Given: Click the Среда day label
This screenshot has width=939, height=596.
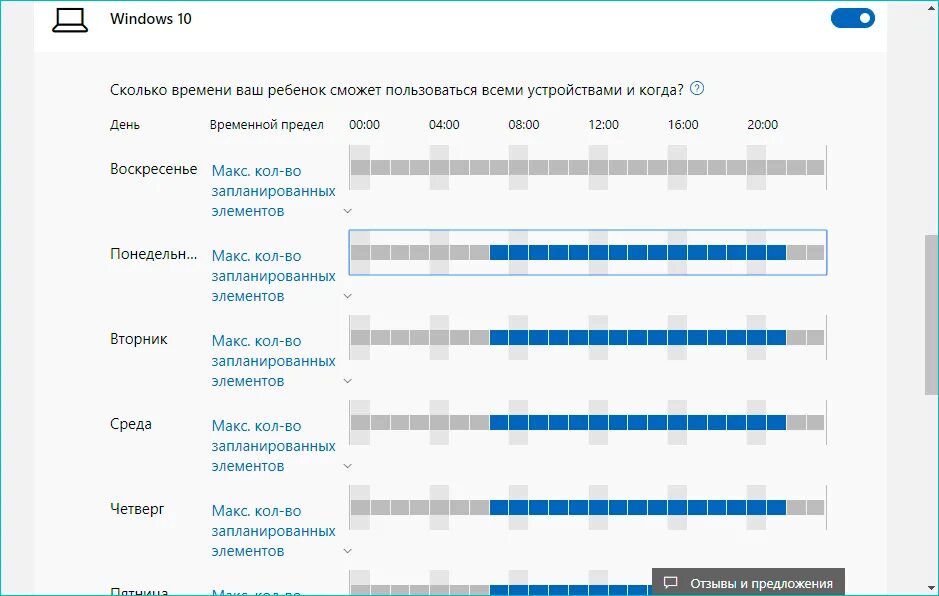Looking at the screenshot, I should pyautogui.click(x=131, y=424).
